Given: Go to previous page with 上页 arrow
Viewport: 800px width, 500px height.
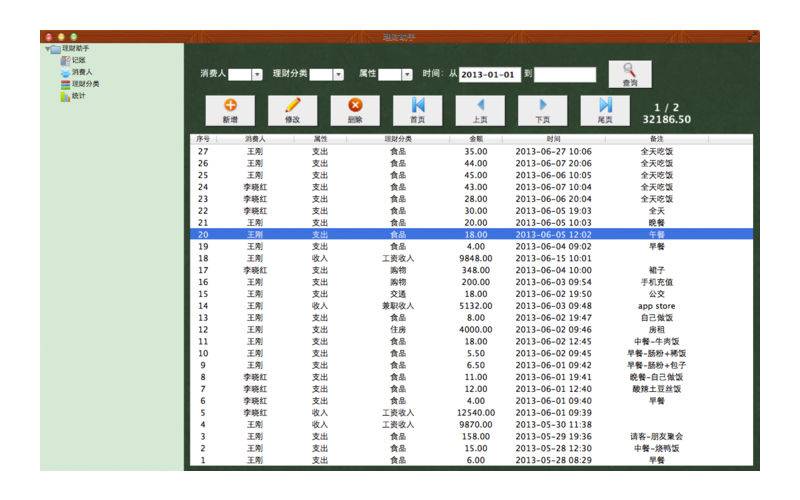Looking at the screenshot, I should (480, 109).
